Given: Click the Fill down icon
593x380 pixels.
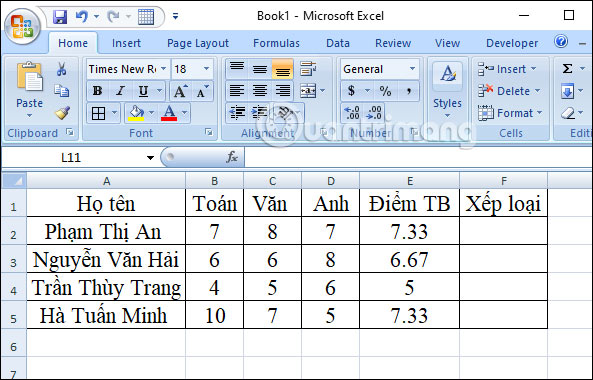Looking at the screenshot, I should [567, 91].
